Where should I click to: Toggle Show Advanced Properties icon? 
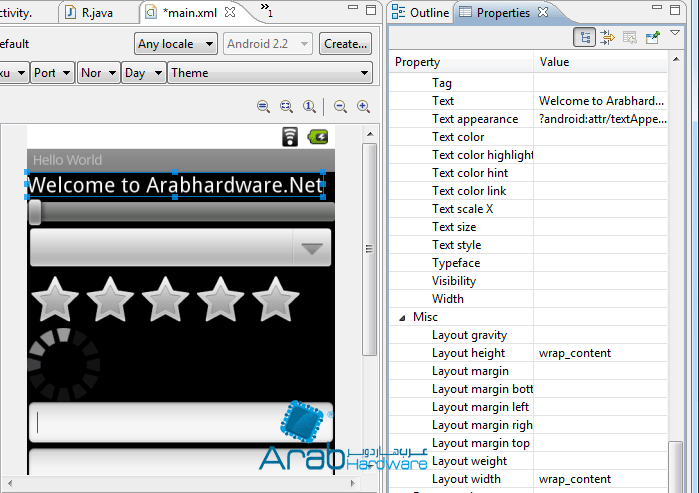point(607,37)
